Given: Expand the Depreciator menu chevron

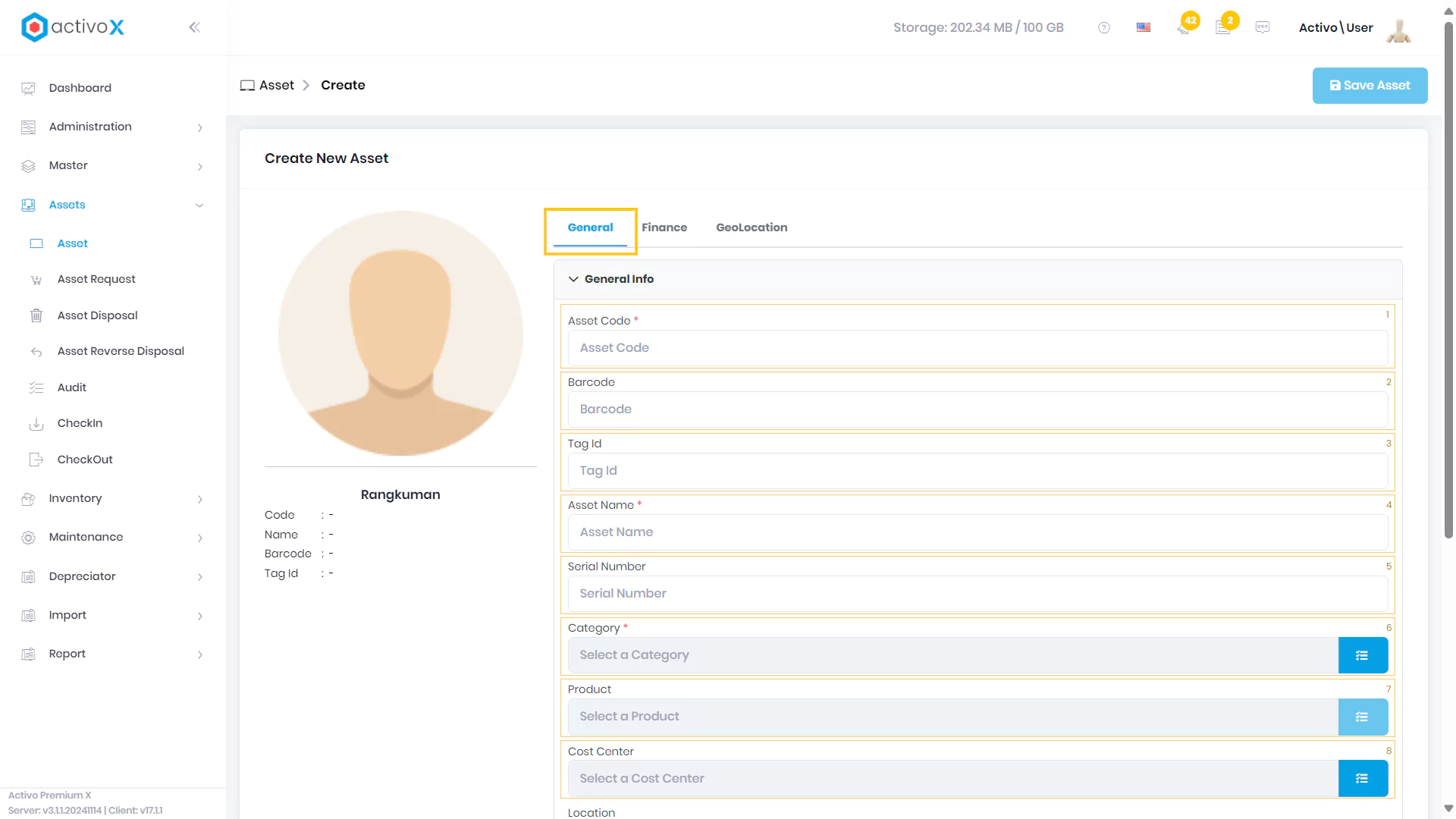Looking at the screenshot, I should coord(199,577).
